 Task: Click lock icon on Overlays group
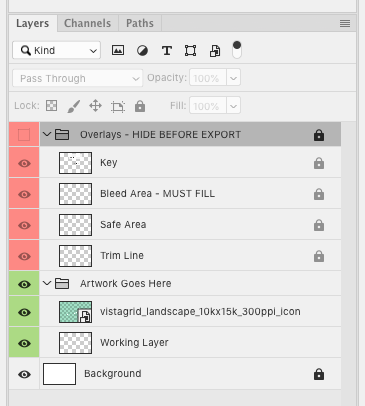pyautogui.click(x=319, y=135)
